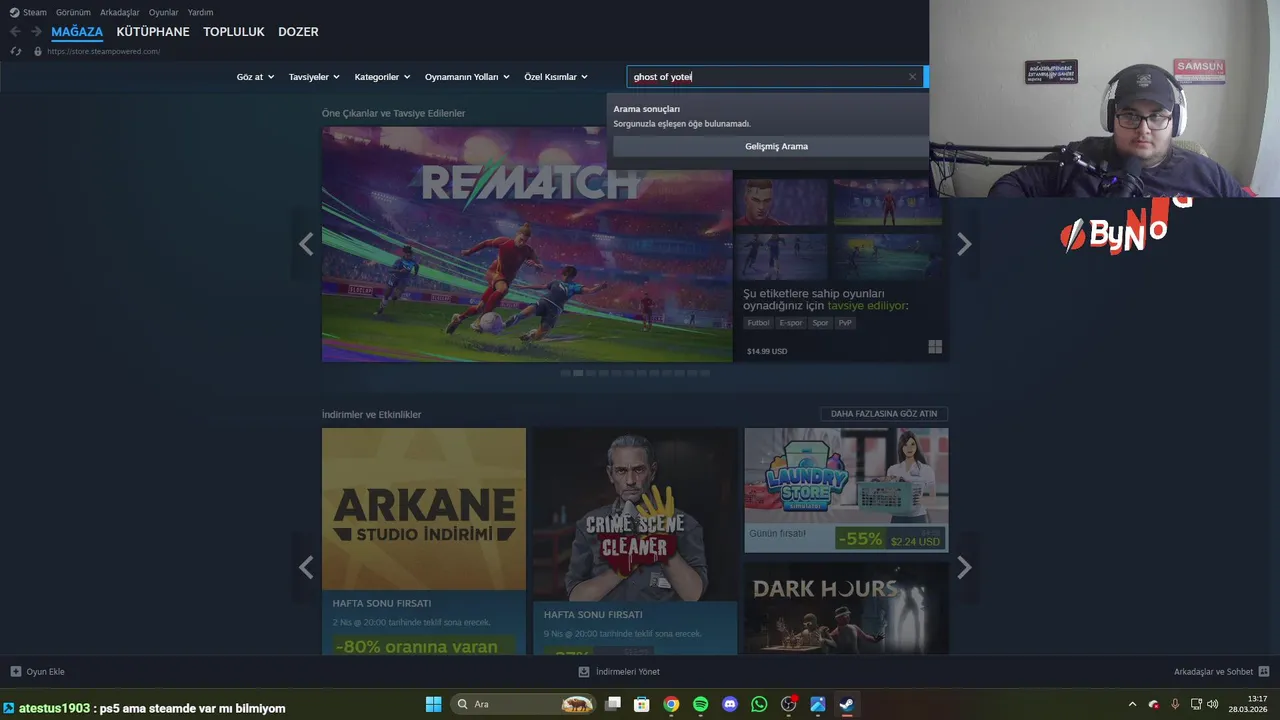Screen dimensions: 1280x720
Task: Open İndirmeleri Yönet downloads manager
Action: pos(619,672)
